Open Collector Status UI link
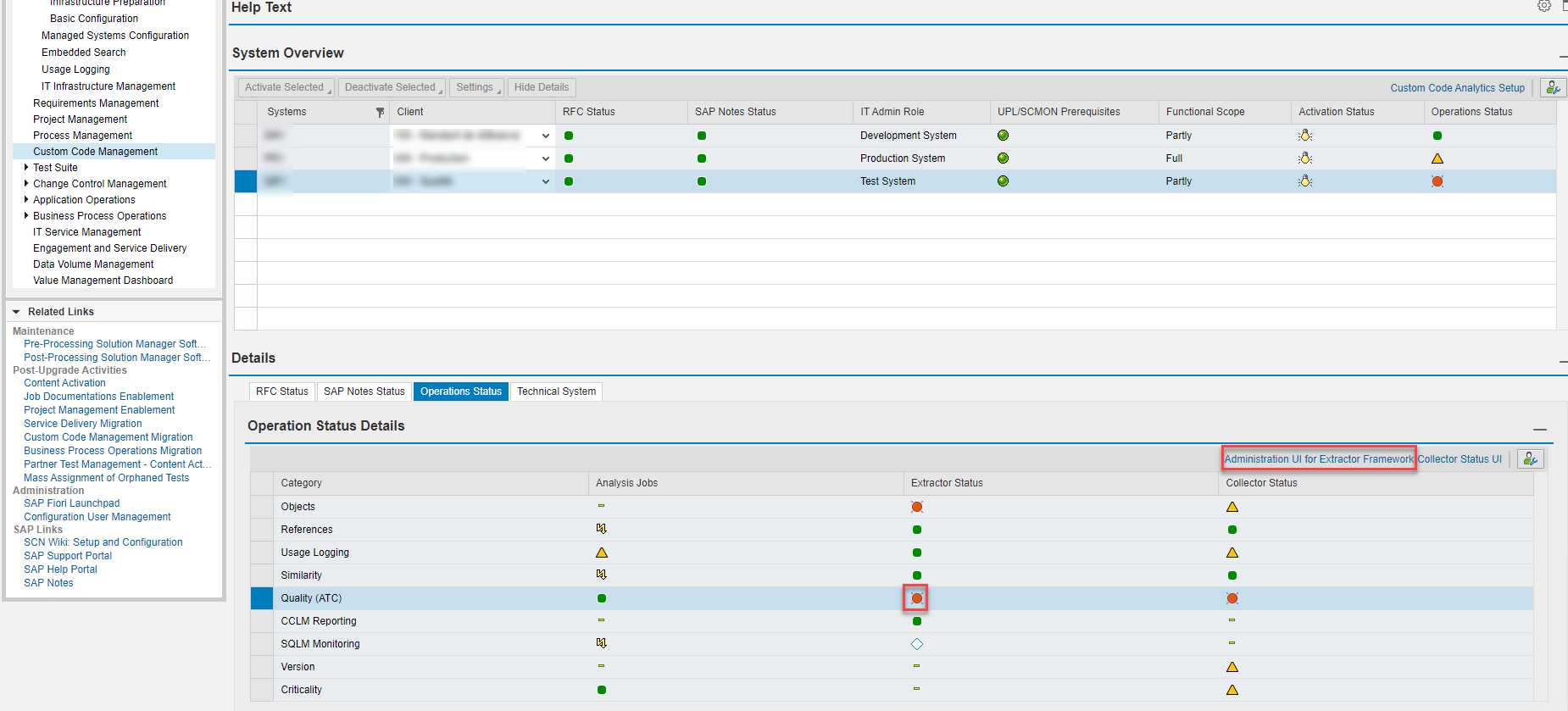 point(1460,459)
